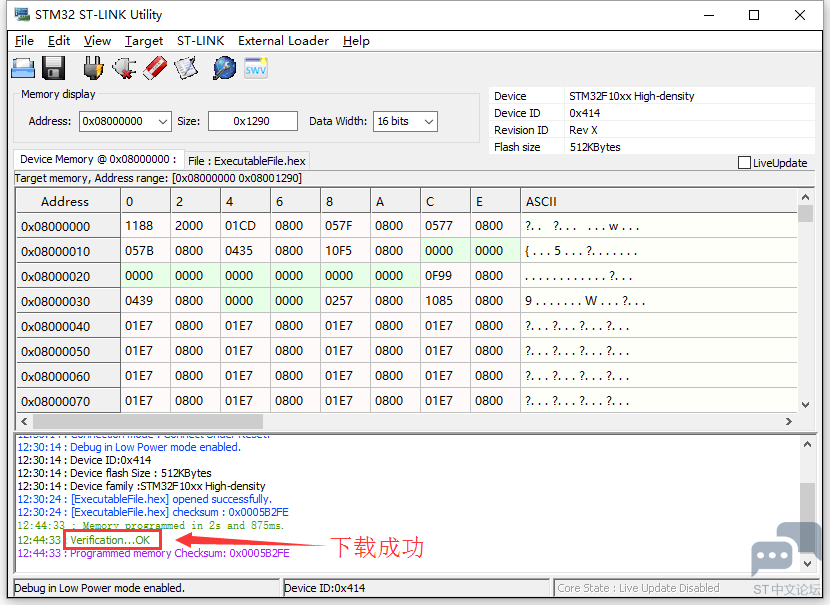The image size is (830, 605).
Task: Select row address 0x08000020
Action: 68,276
